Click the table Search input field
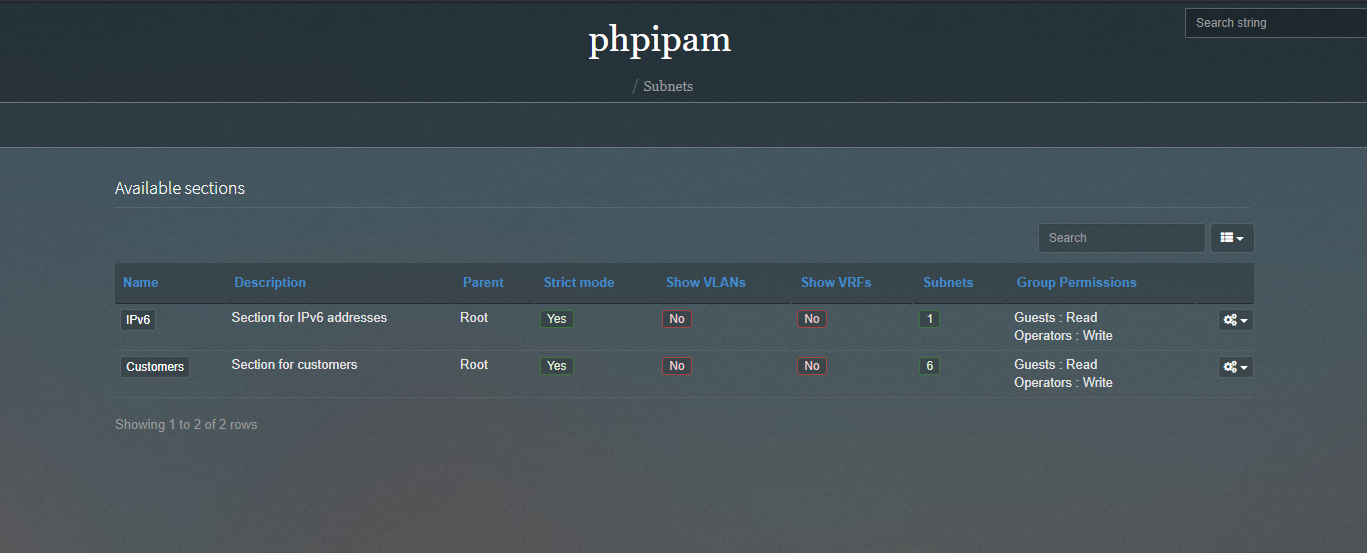1367x553 pixels. tap(1121, 238)
